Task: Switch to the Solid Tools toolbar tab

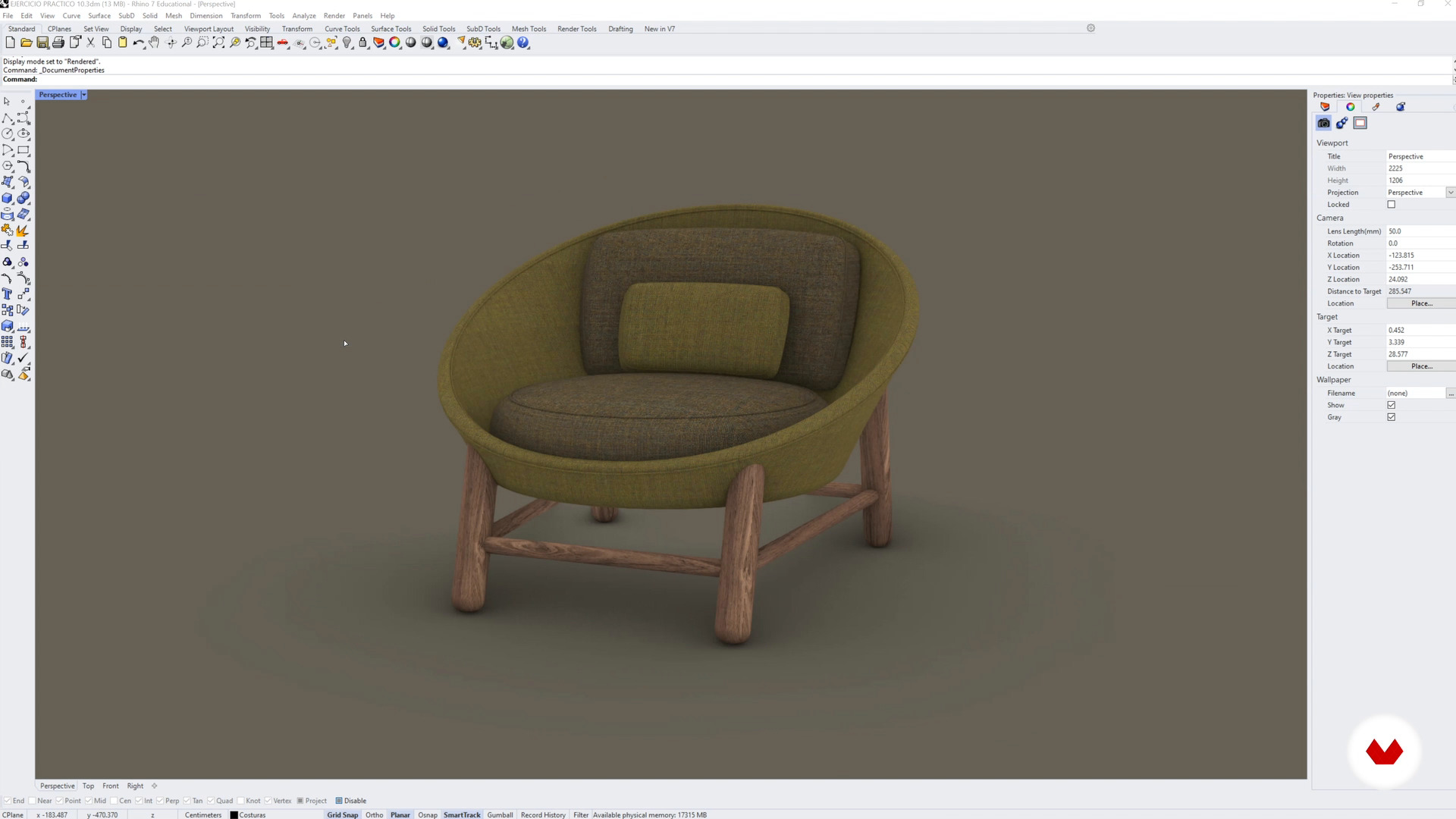Action: point(439,29)
